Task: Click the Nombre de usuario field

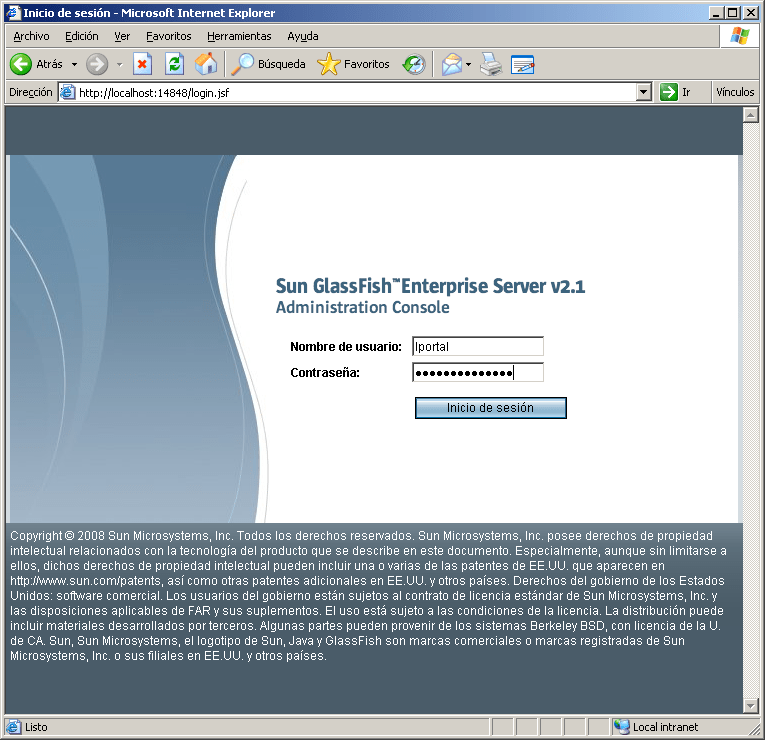Action: tap(478, 346)
